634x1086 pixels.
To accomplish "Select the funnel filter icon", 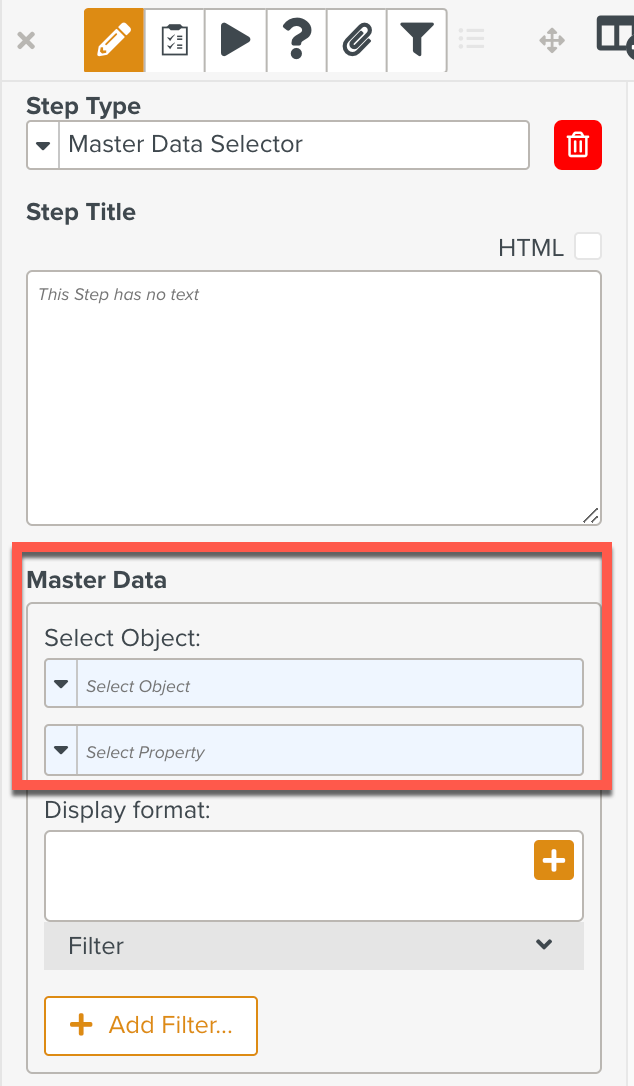I will click(417, 41).
